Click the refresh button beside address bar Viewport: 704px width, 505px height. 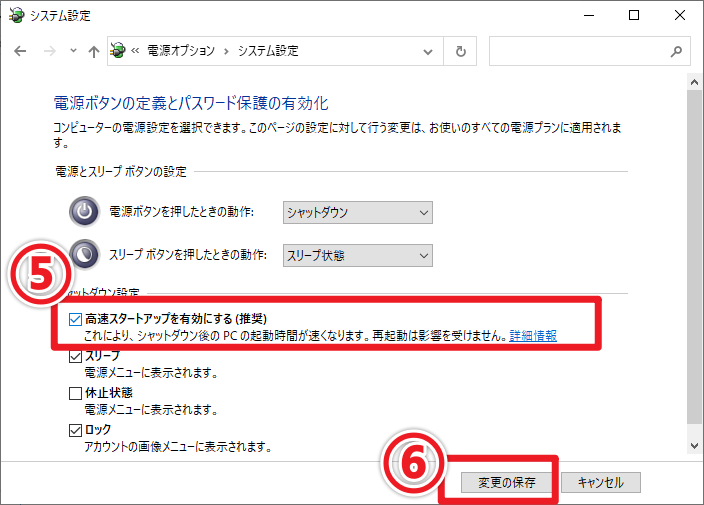pyautogui.click(x=460, y=51)
